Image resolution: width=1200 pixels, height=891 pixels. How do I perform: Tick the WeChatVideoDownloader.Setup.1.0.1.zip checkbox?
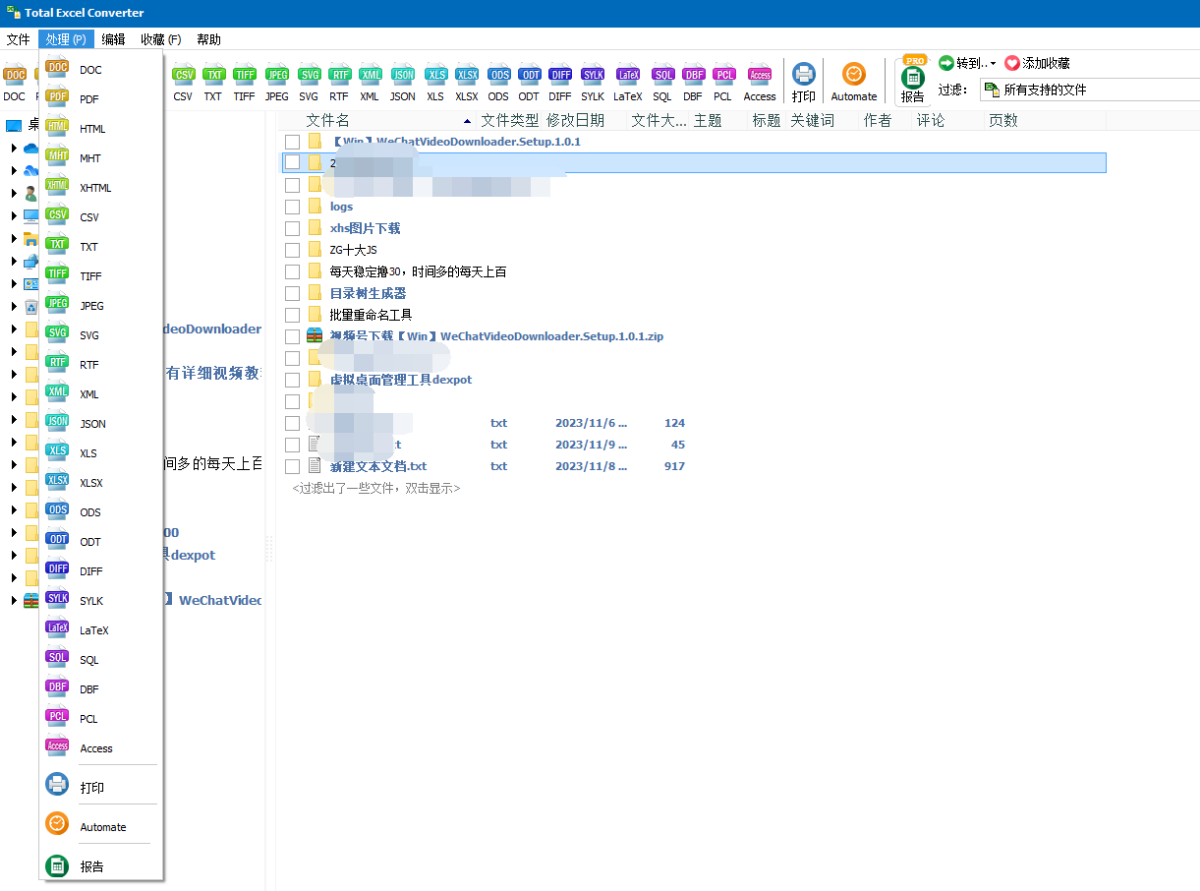292,337
